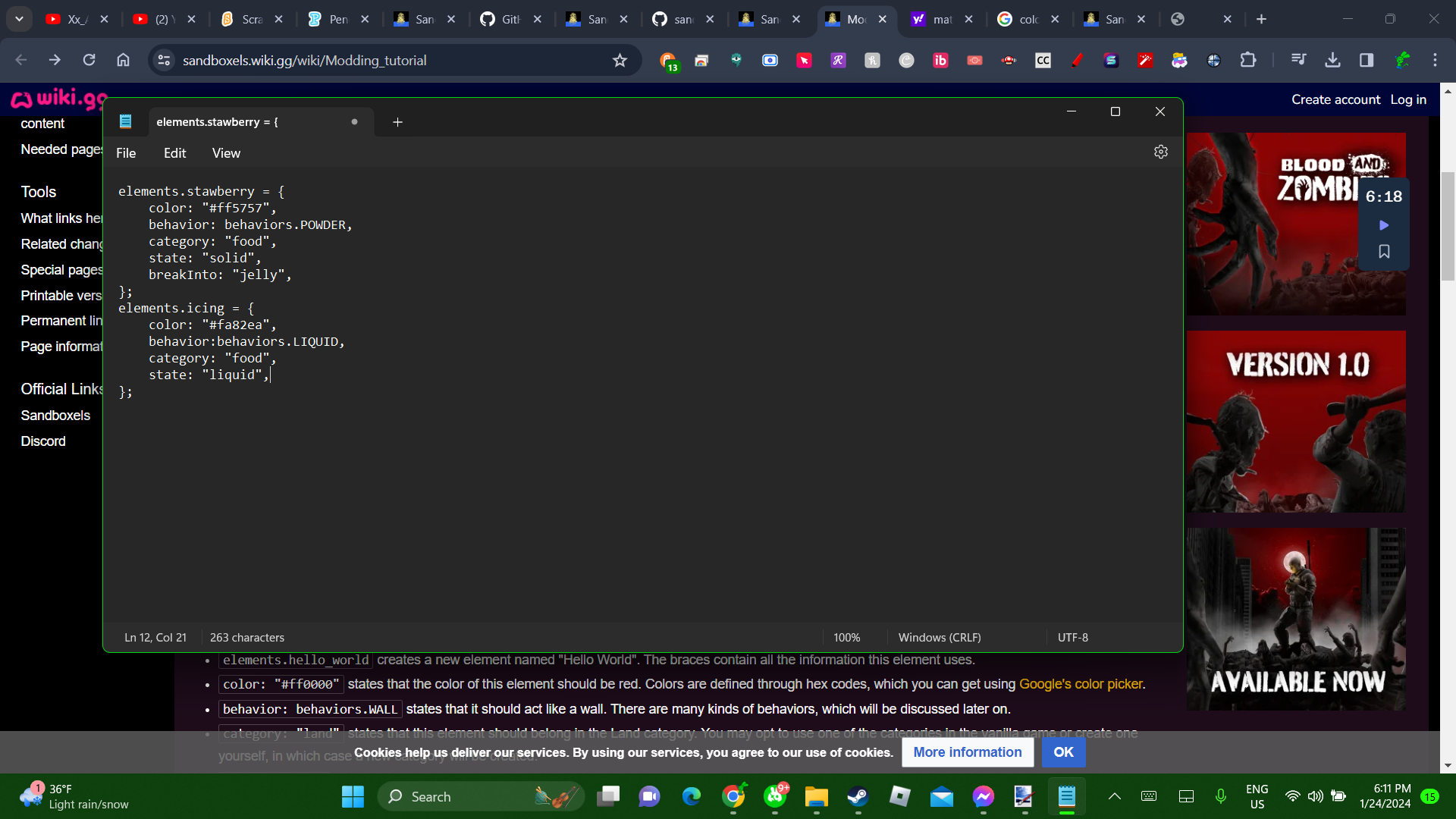
Task: Open Chrome extensions puzzle icon
Action: point(1247,60)
